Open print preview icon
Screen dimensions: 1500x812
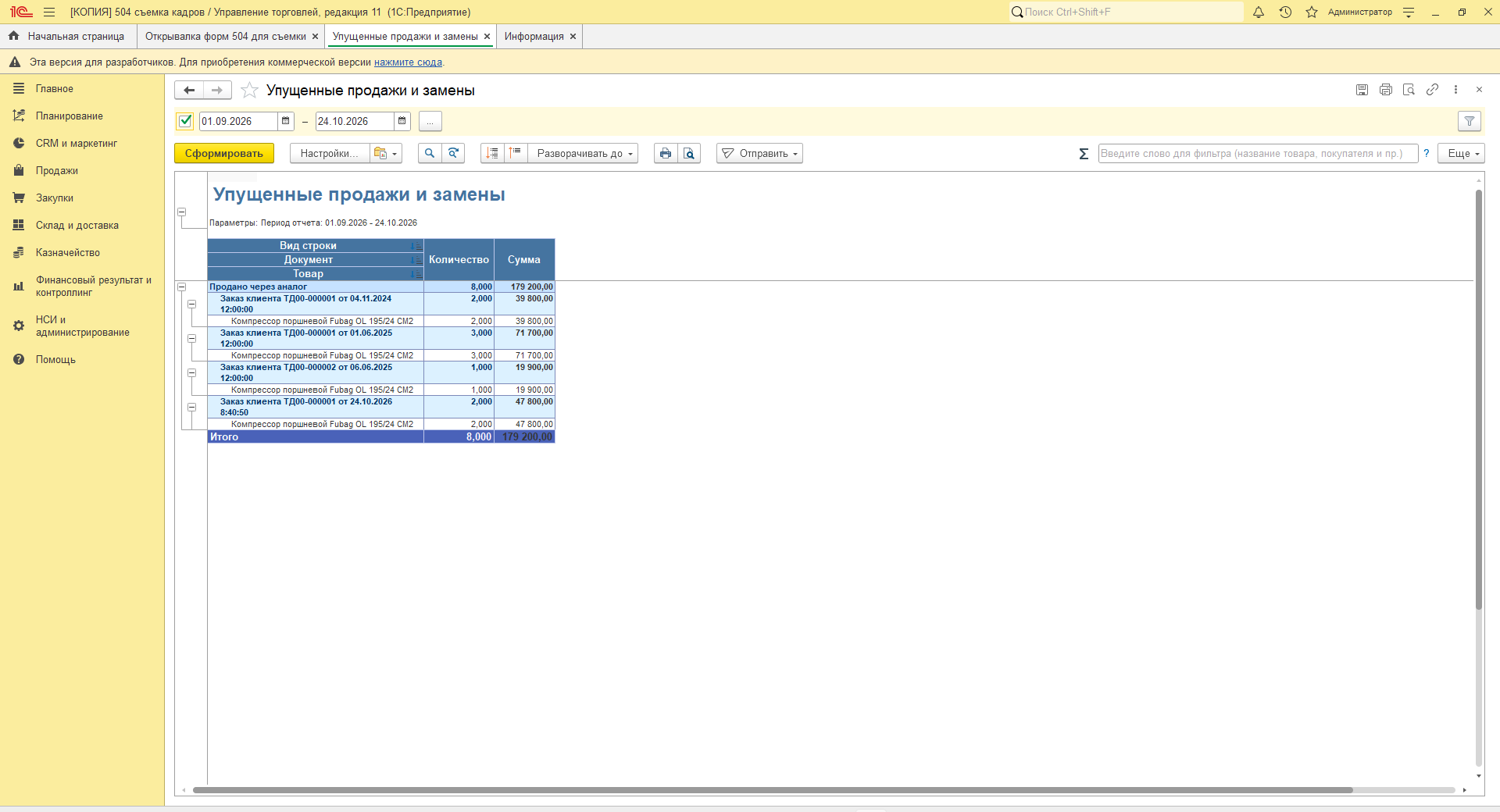(x=689, y=154)
